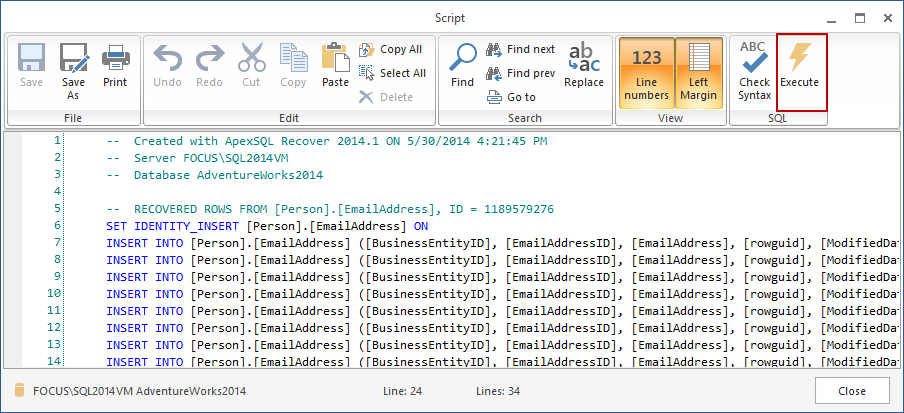Maximize the Script window
This screenshot has height=413, width=904.
[x=860, y=18]
